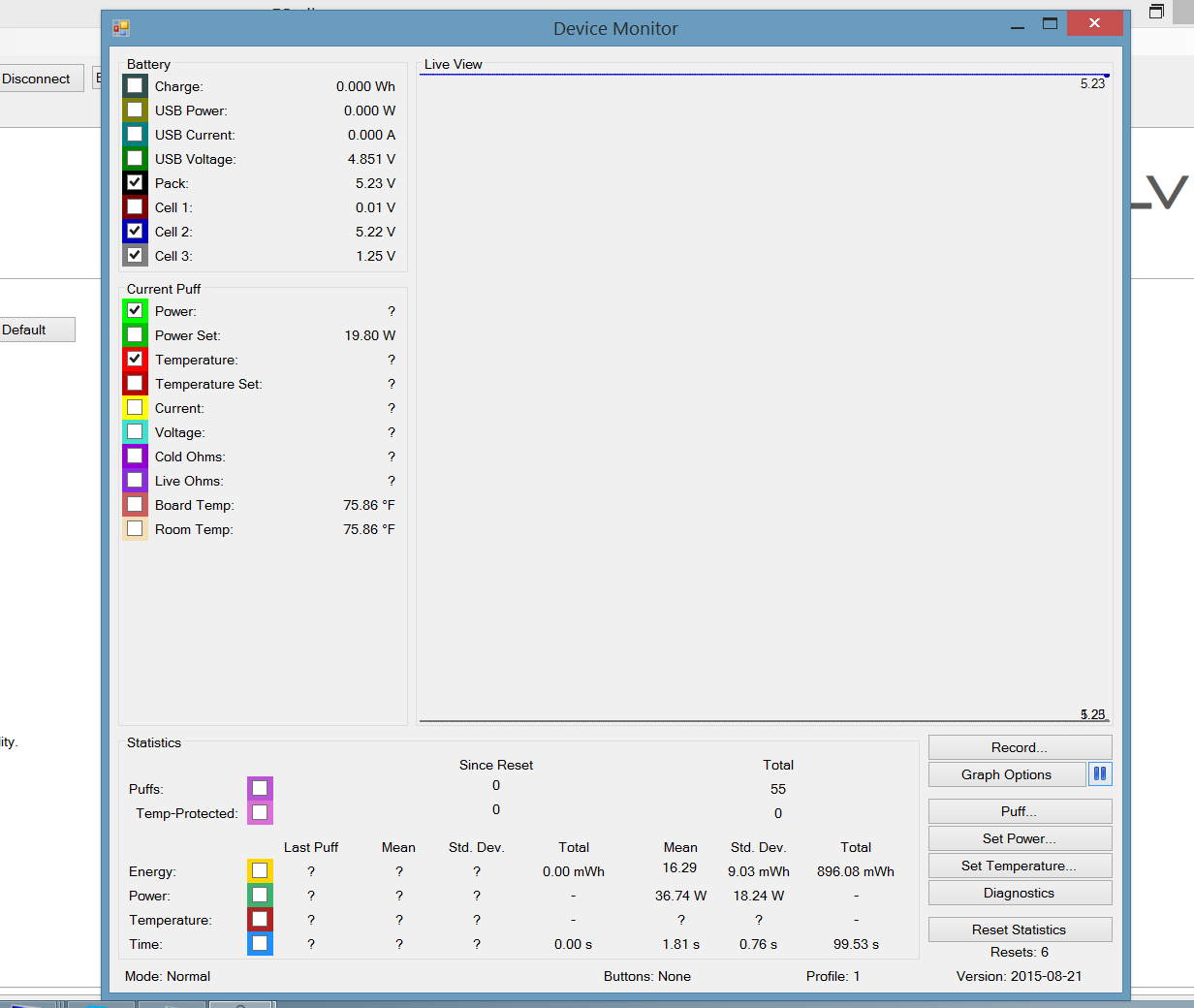
Task: Click the Profile: 1 status text
Action: click(x=833, y=976)
